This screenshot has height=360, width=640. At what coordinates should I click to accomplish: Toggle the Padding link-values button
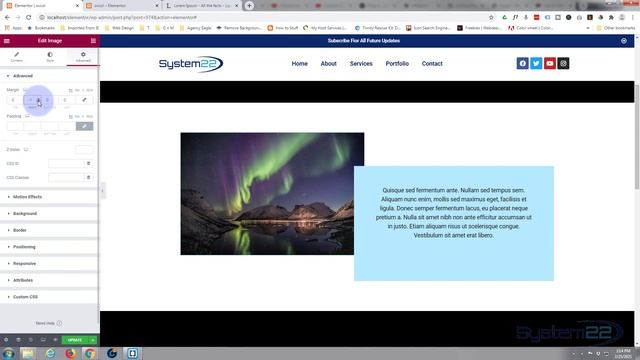[x=84, y=127]
